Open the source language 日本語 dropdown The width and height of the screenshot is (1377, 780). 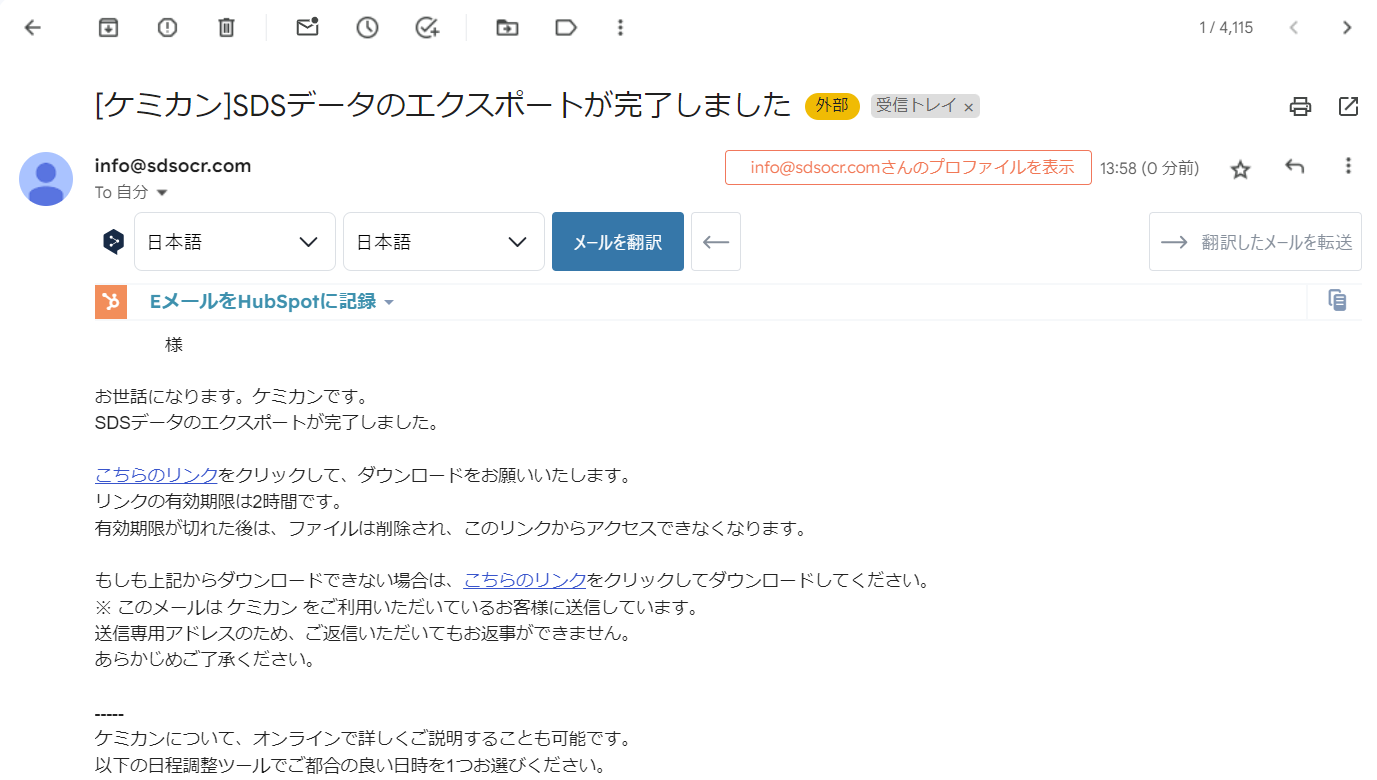(235, 241)
